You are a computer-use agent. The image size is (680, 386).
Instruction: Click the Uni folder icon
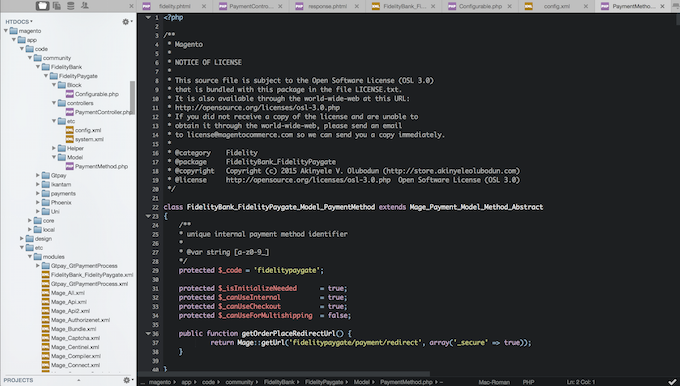click(46, 211)
